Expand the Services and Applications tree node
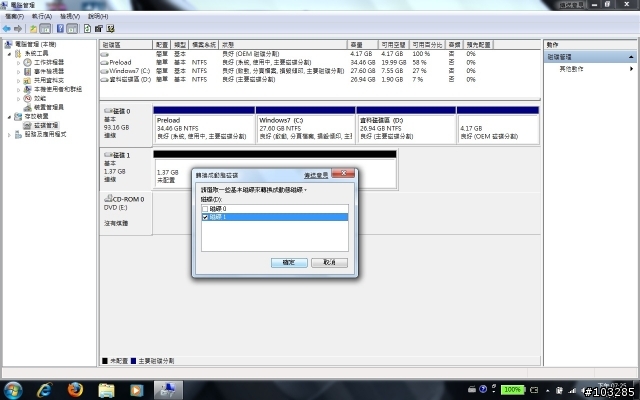The height and width of the screenshot is (400, 640). coord(9,135)
